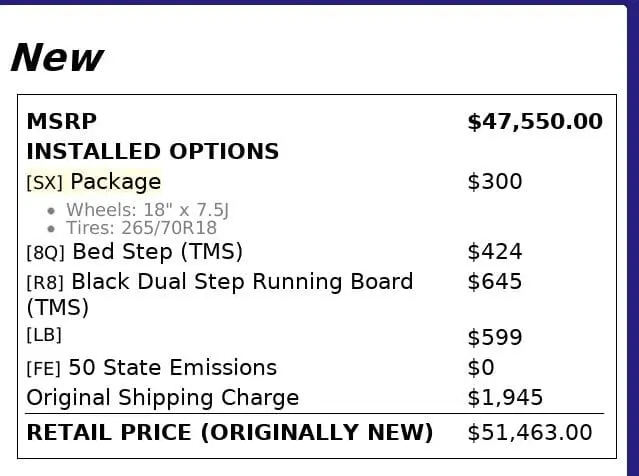Click the [SX] option code

(44, 183)
